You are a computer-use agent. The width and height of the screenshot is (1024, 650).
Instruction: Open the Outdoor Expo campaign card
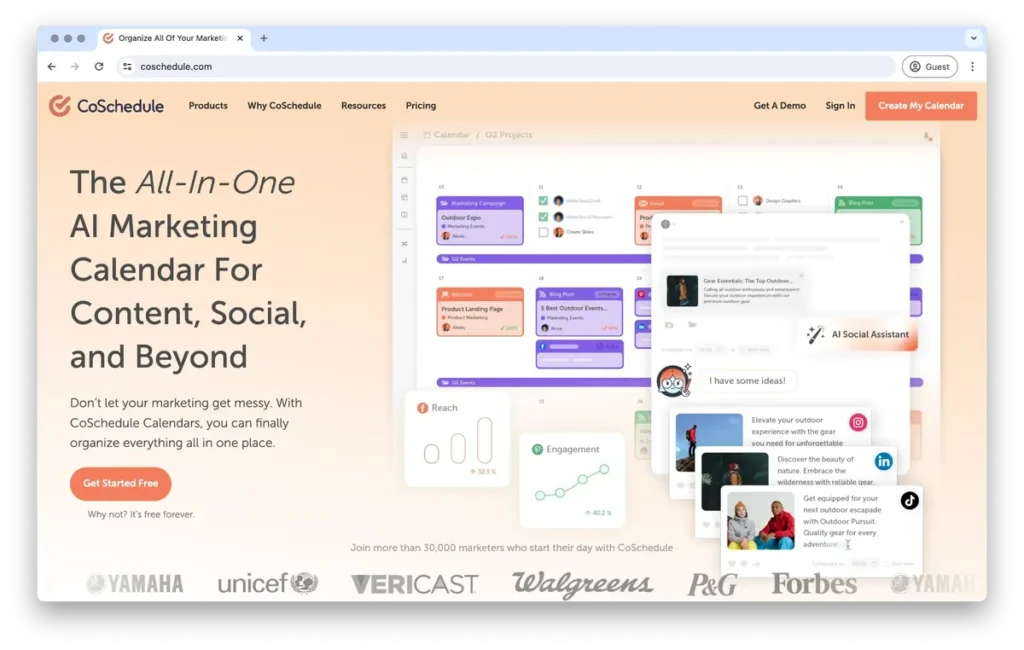(480, 221)
